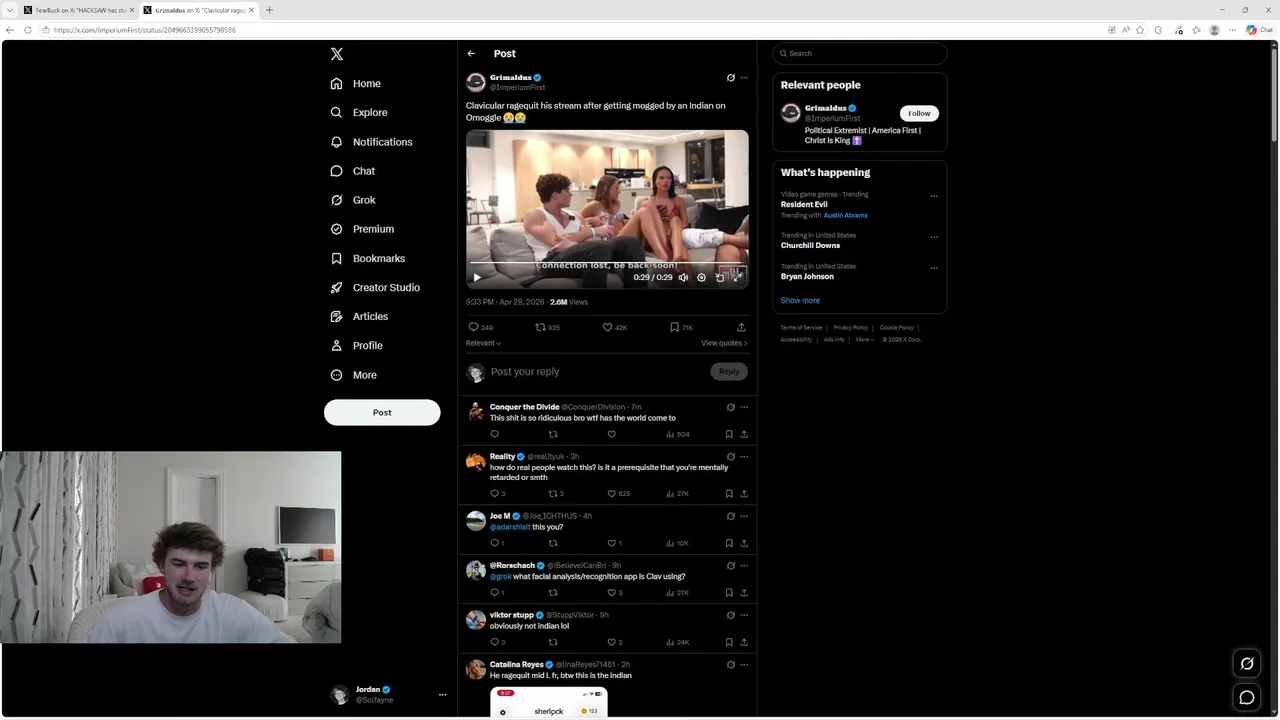Add page to favorites star icon
Viewport: 1280px width, 720px height.
(x=1141, y=30)
